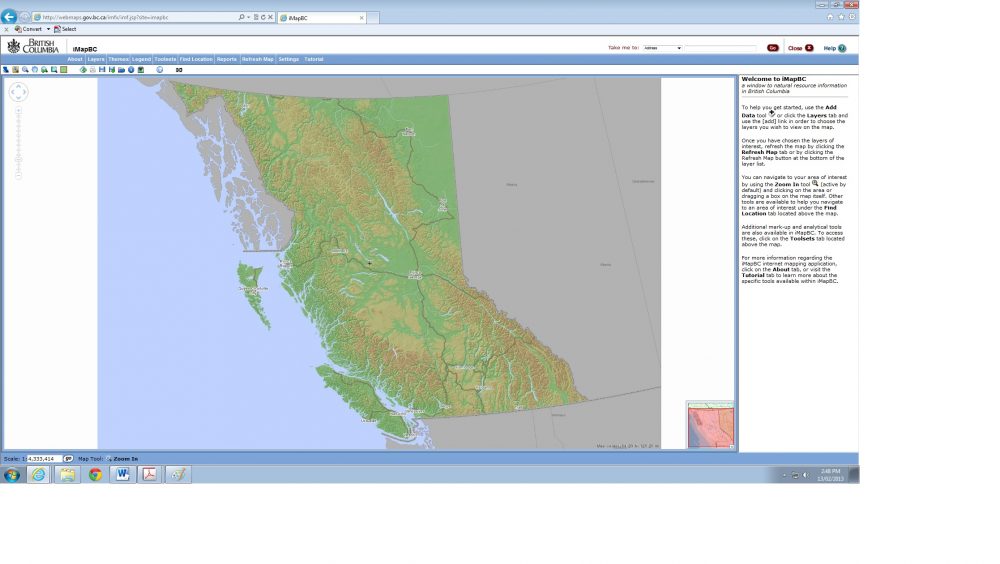Open Microsoft Word from the taskbar

tap(123, 475)
